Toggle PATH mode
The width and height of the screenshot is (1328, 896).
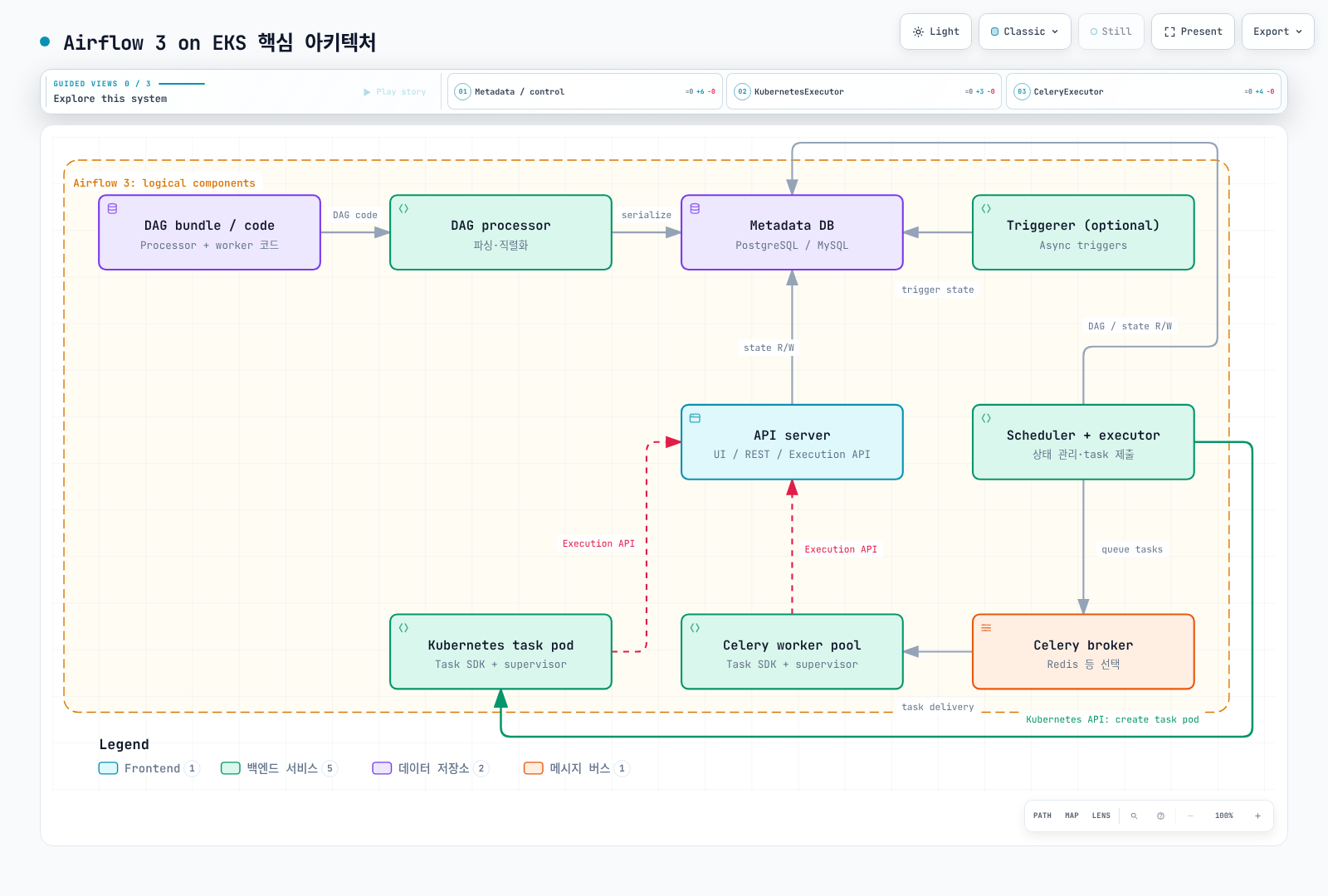pos(1042,816)
